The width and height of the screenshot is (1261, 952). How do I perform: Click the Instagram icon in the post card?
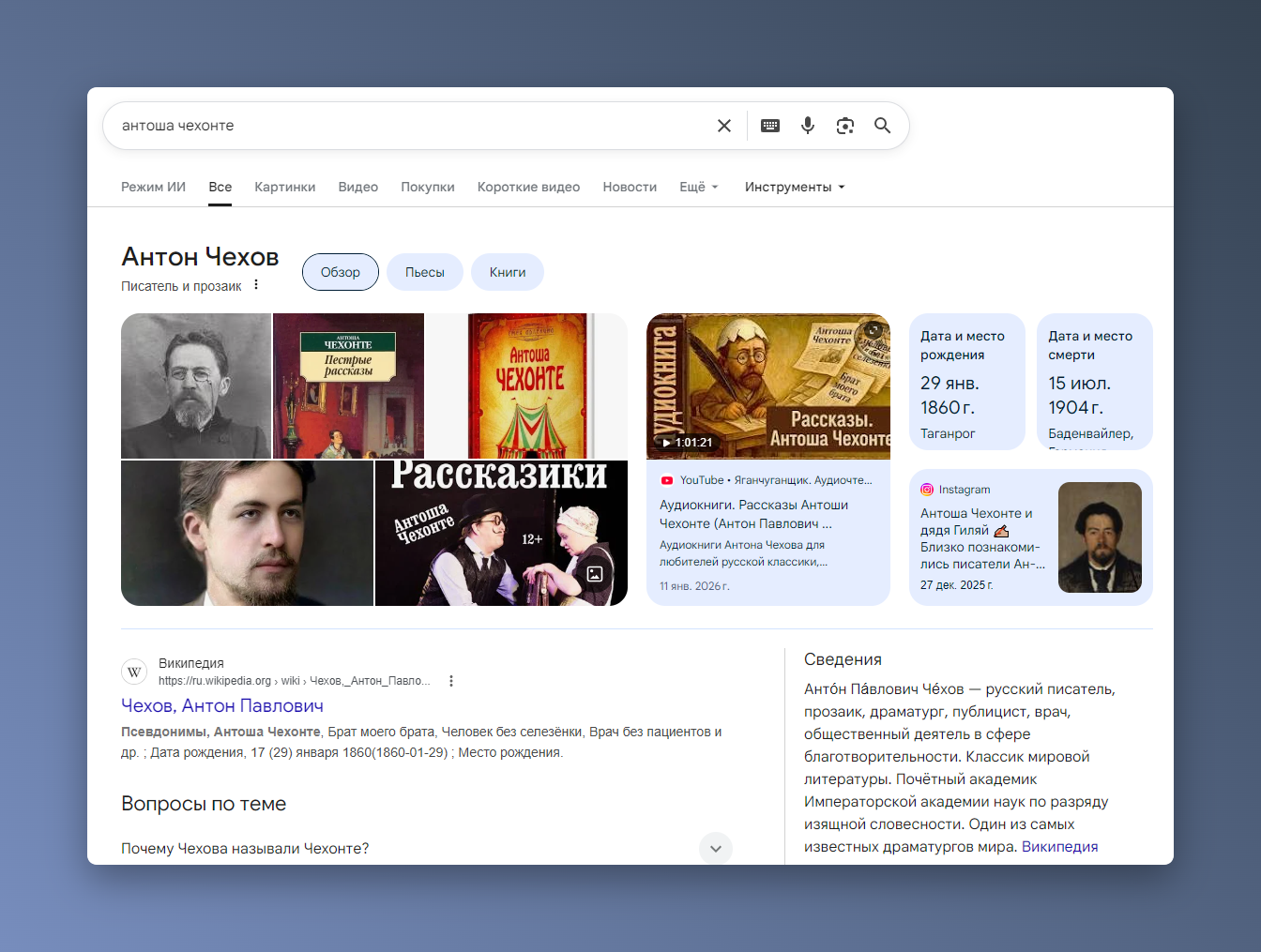(927, 490)
